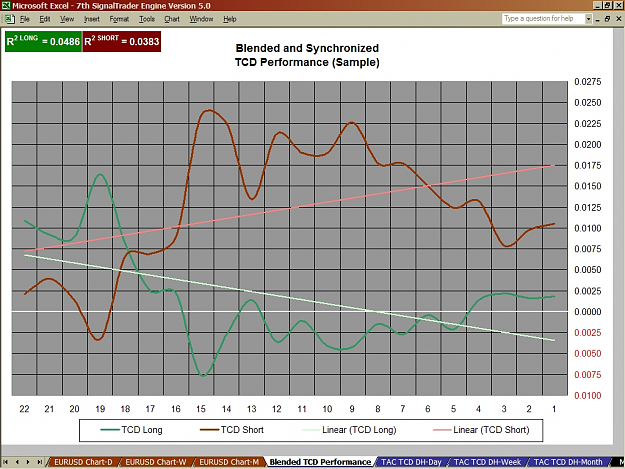Click the Excel title bar application icon
Image resolution: width=625 pixels, height=469 pixels.
click(6, 6)
